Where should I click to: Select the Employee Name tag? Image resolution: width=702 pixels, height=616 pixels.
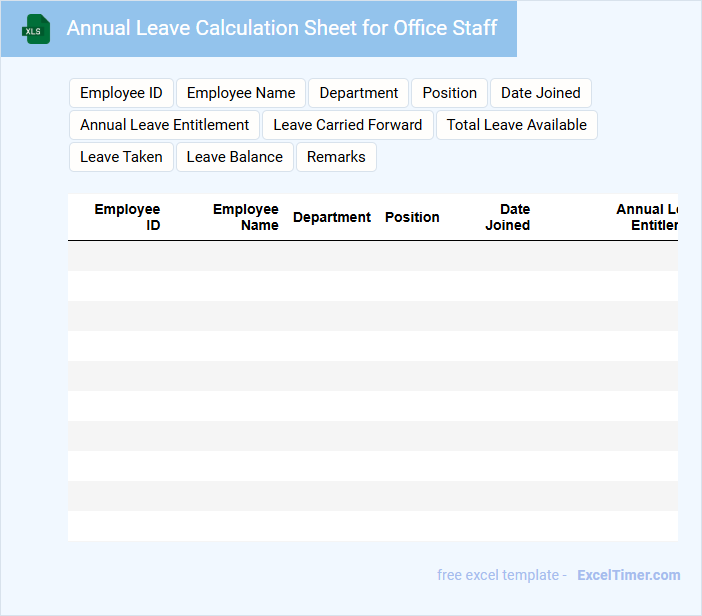click(x=241, y=93)
